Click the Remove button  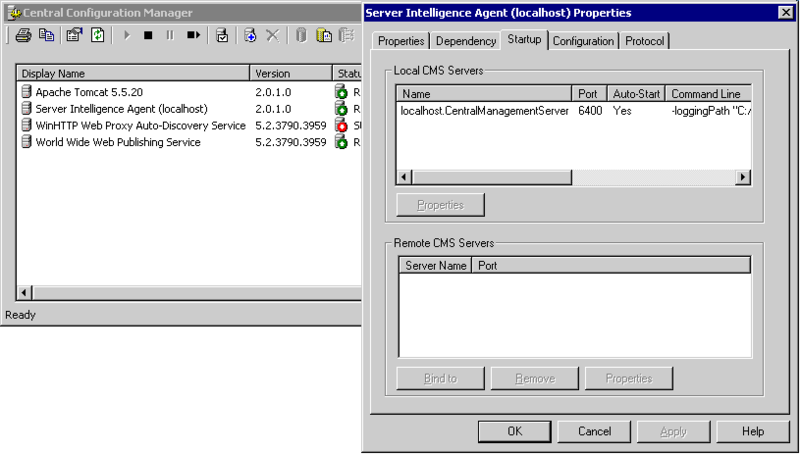(x=535, y=379)
